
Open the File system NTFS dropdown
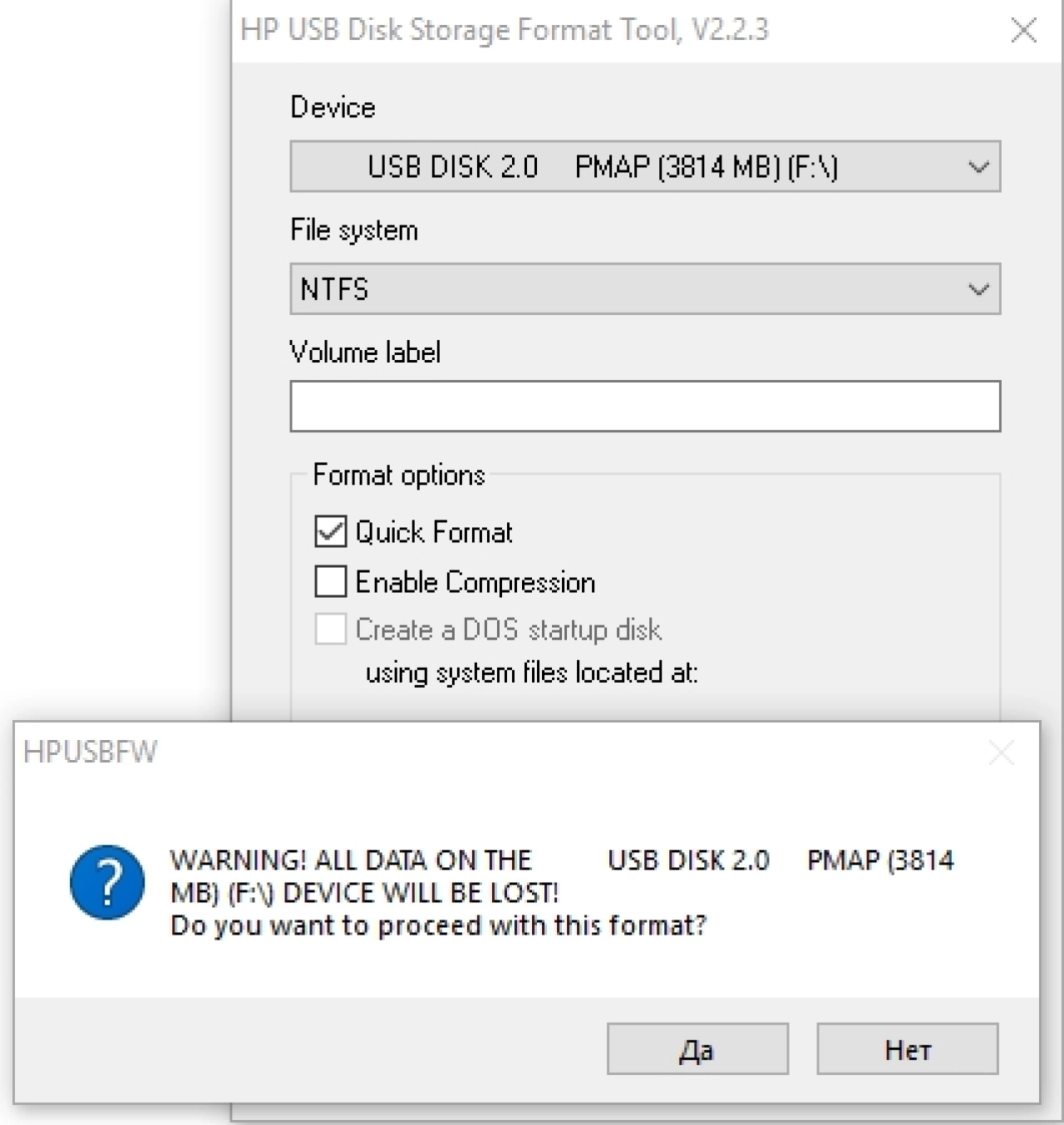(645, 289)
